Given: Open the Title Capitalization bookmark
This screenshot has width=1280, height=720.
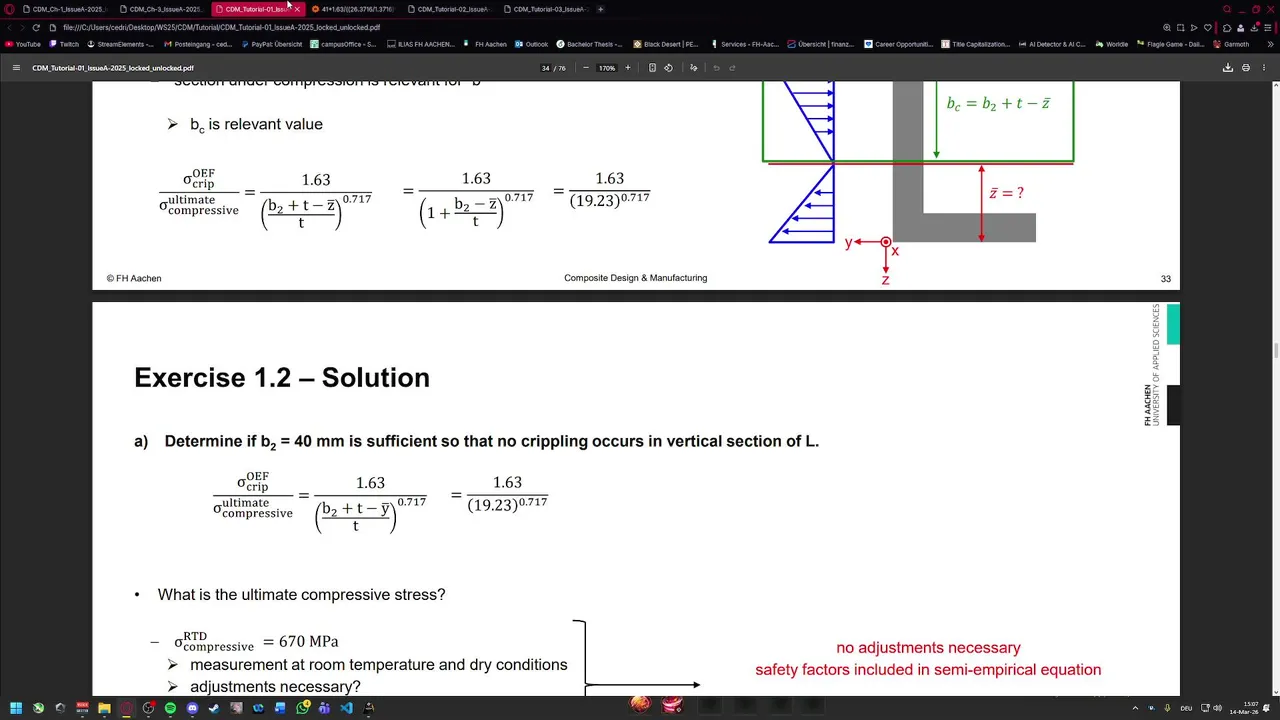Looking at the screenshot, I should [x=975, y=44].
